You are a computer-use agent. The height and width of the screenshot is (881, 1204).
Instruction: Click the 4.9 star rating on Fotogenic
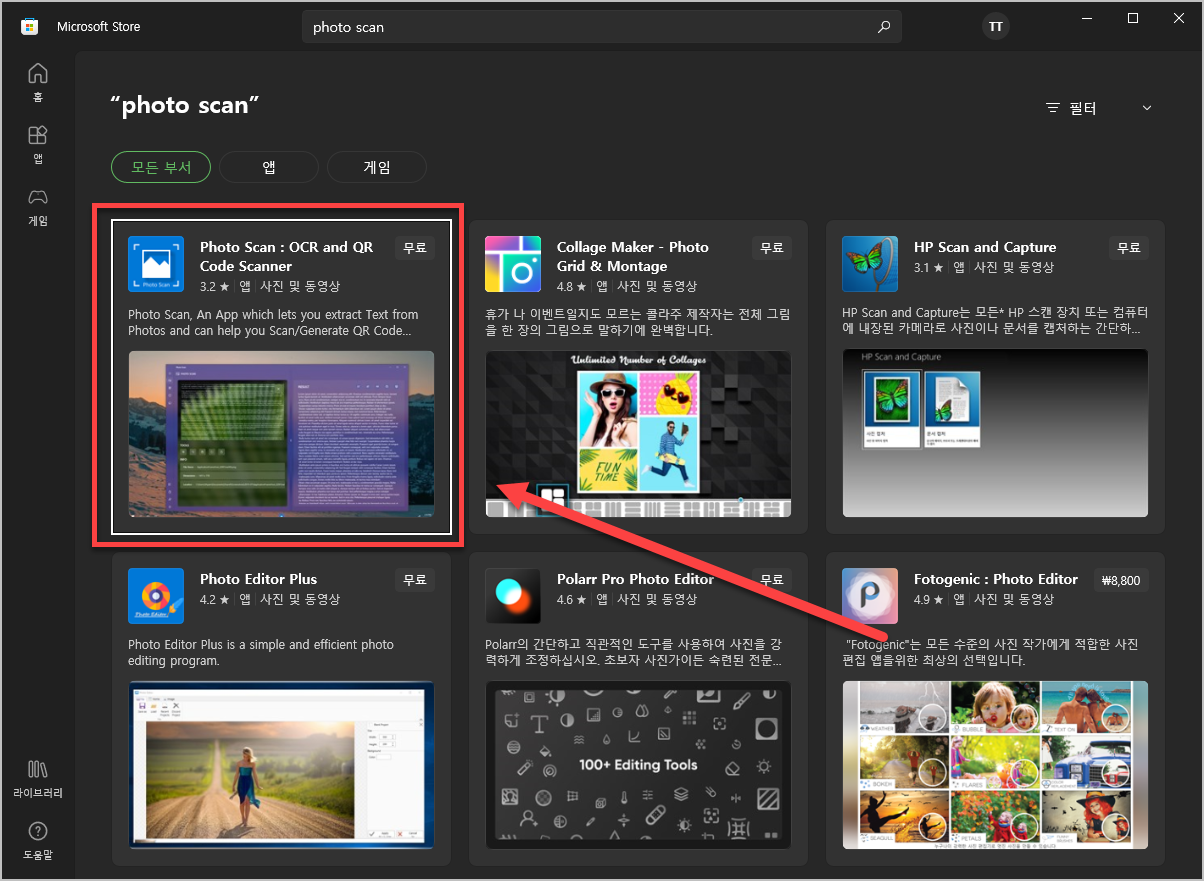pos(928,600)
